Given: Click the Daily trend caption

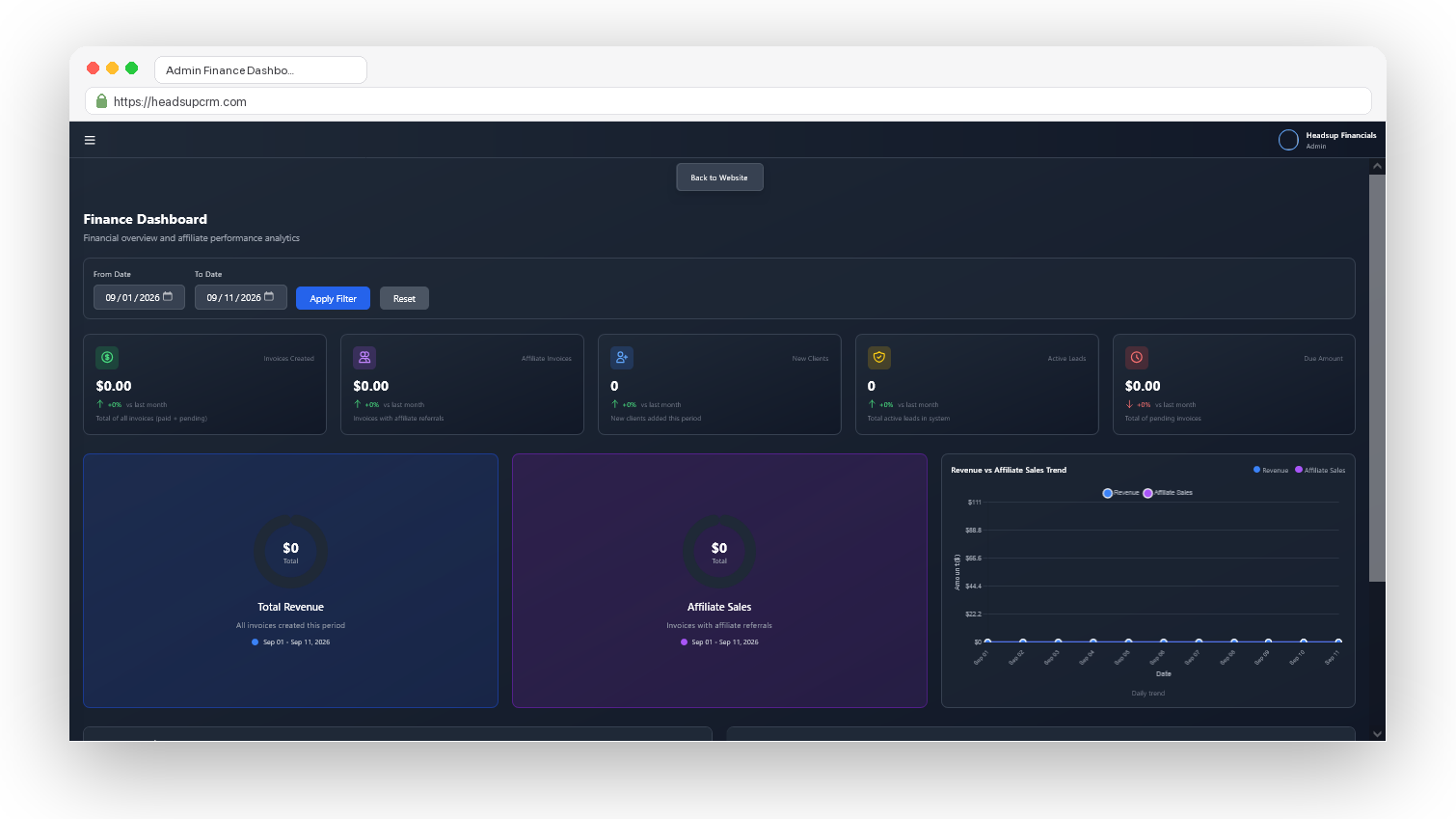Looking at the screenshot, I should tap(1147, 693).
